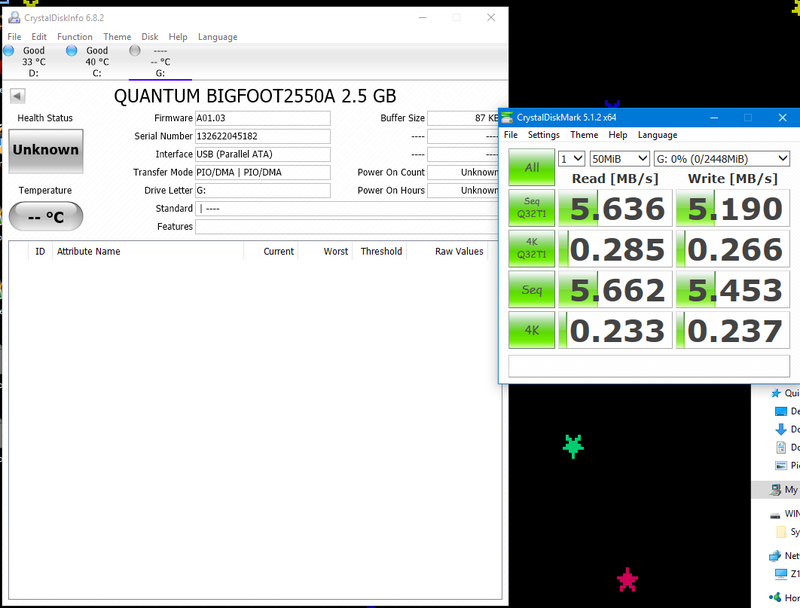This screenshot has width=800, height=608.
Task: Click the Homegroup icon in Explorer sidebar
Action: (775, 597)
